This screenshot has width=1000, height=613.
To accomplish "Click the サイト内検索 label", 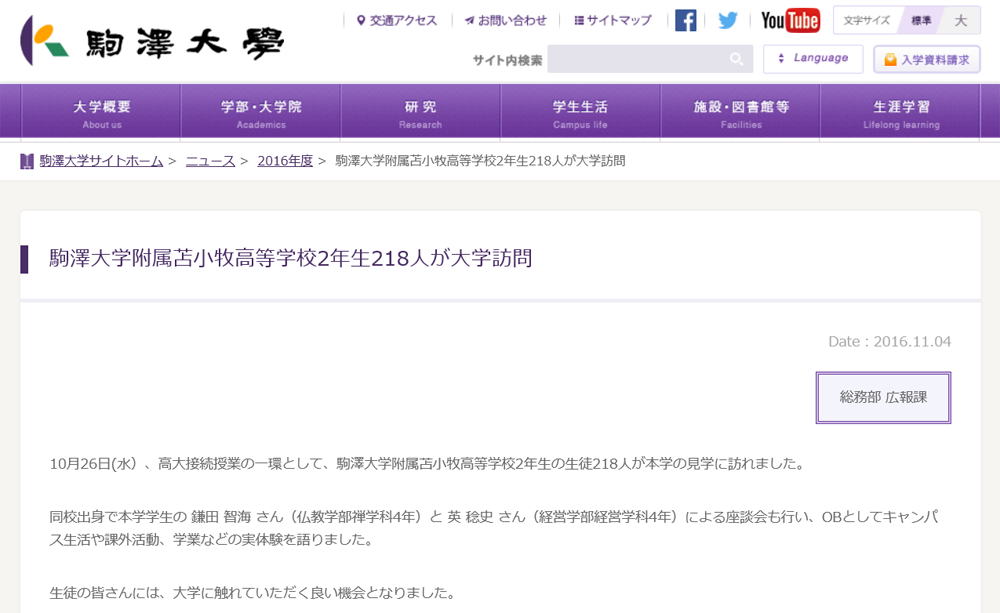I will (508, 60).
